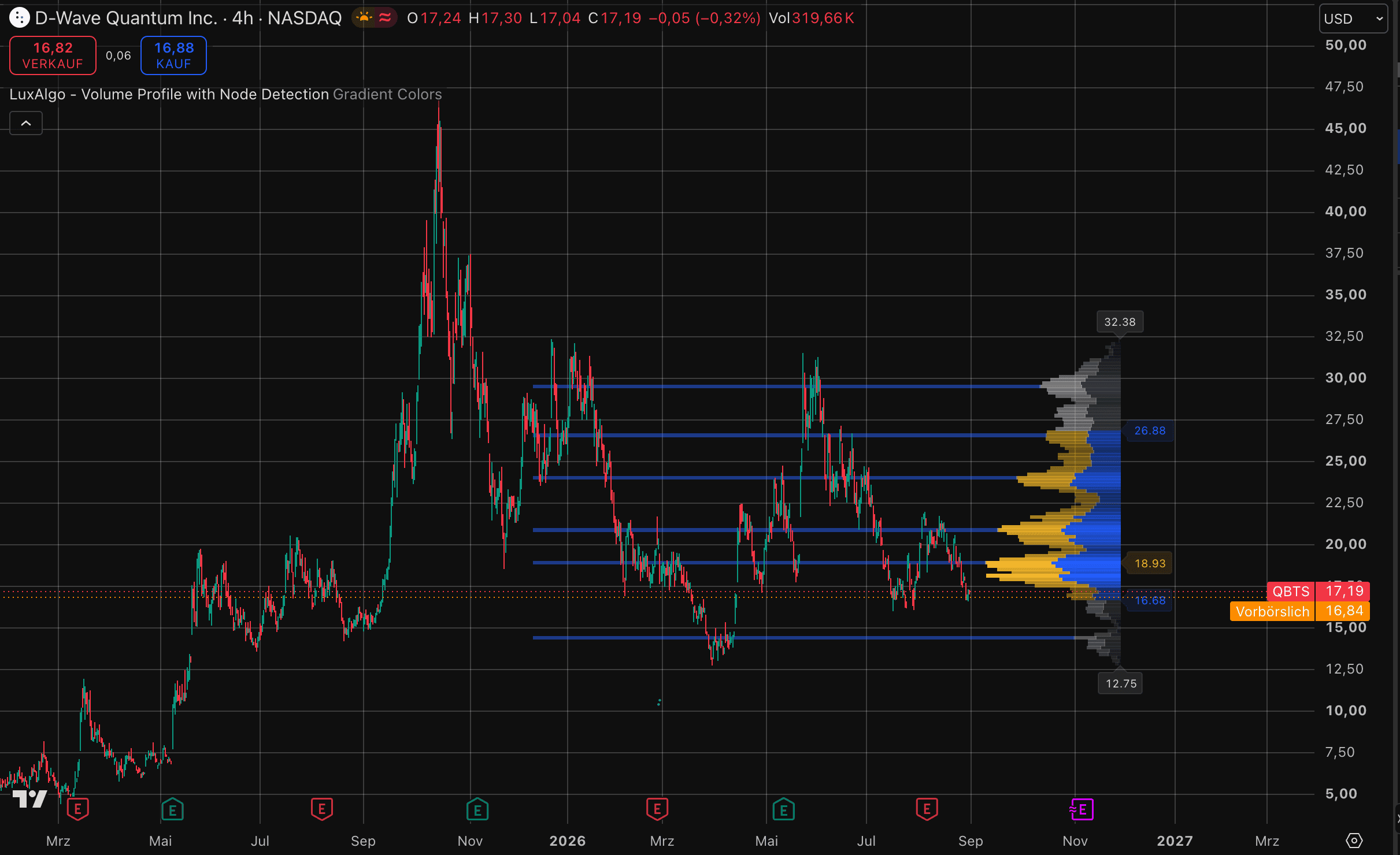Click the low price L 17,04 value
Image resolution: width=1400 pixels, height=855 pixels.
click(555, 18)
